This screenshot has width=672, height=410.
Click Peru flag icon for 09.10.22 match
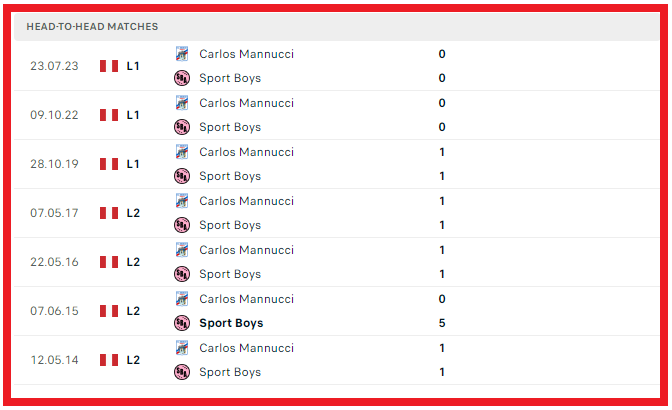coord(108,115)
